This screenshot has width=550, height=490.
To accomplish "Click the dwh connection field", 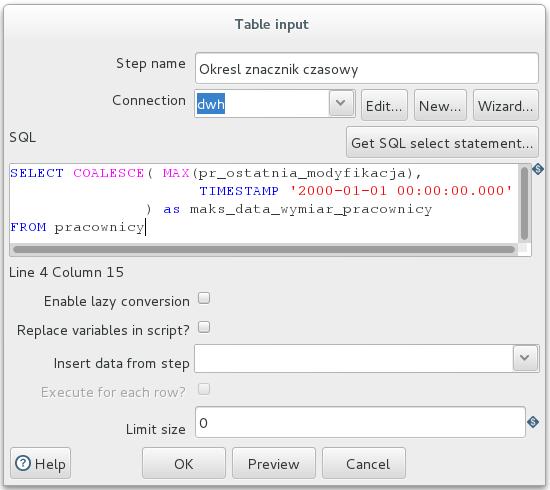I will (x=262, y=103).
